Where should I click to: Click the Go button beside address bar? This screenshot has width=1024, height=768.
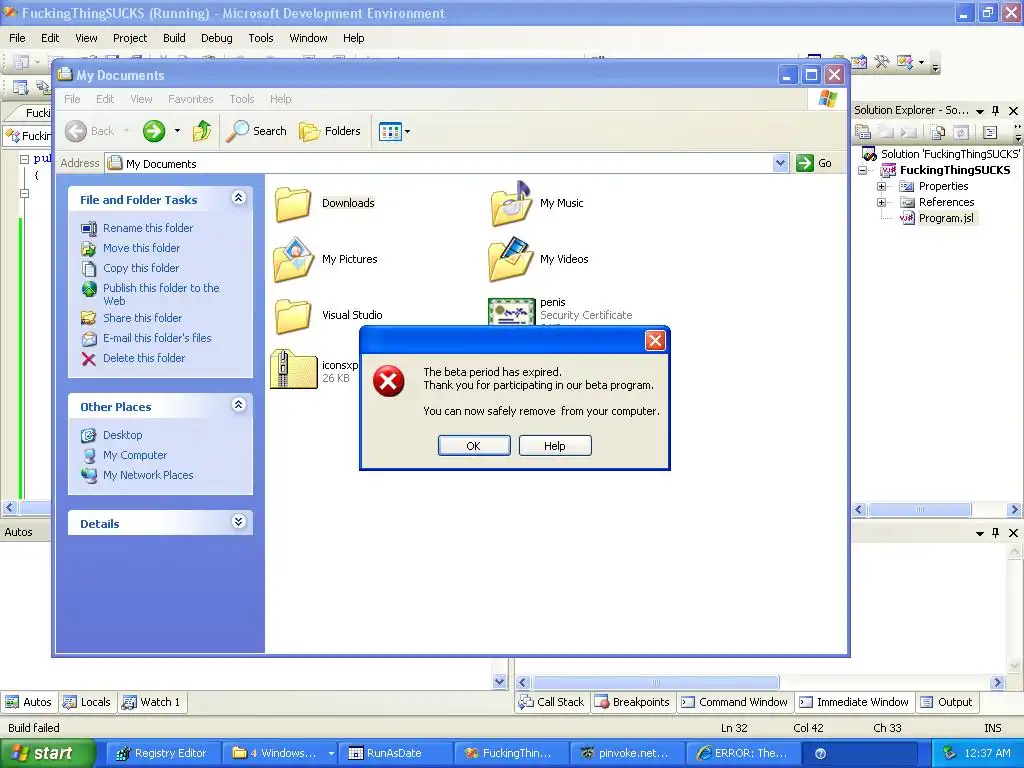click(x=814, y=163)
